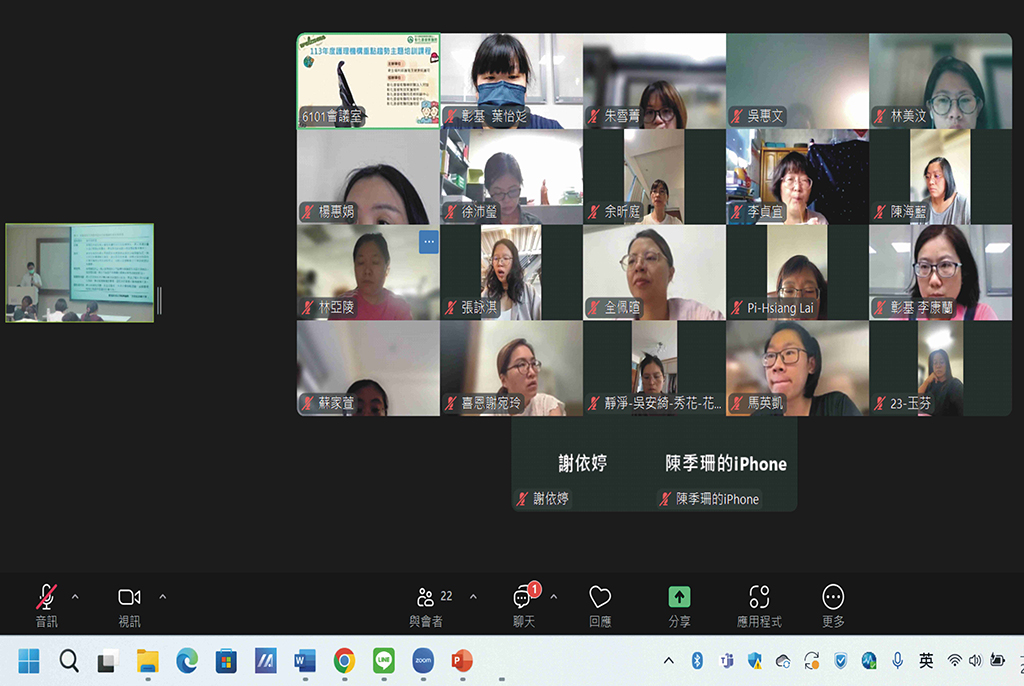This screenshot has width=1024, height=686.
Task: Expand the video options arrow beside 視訊
Action: point(163,597)
